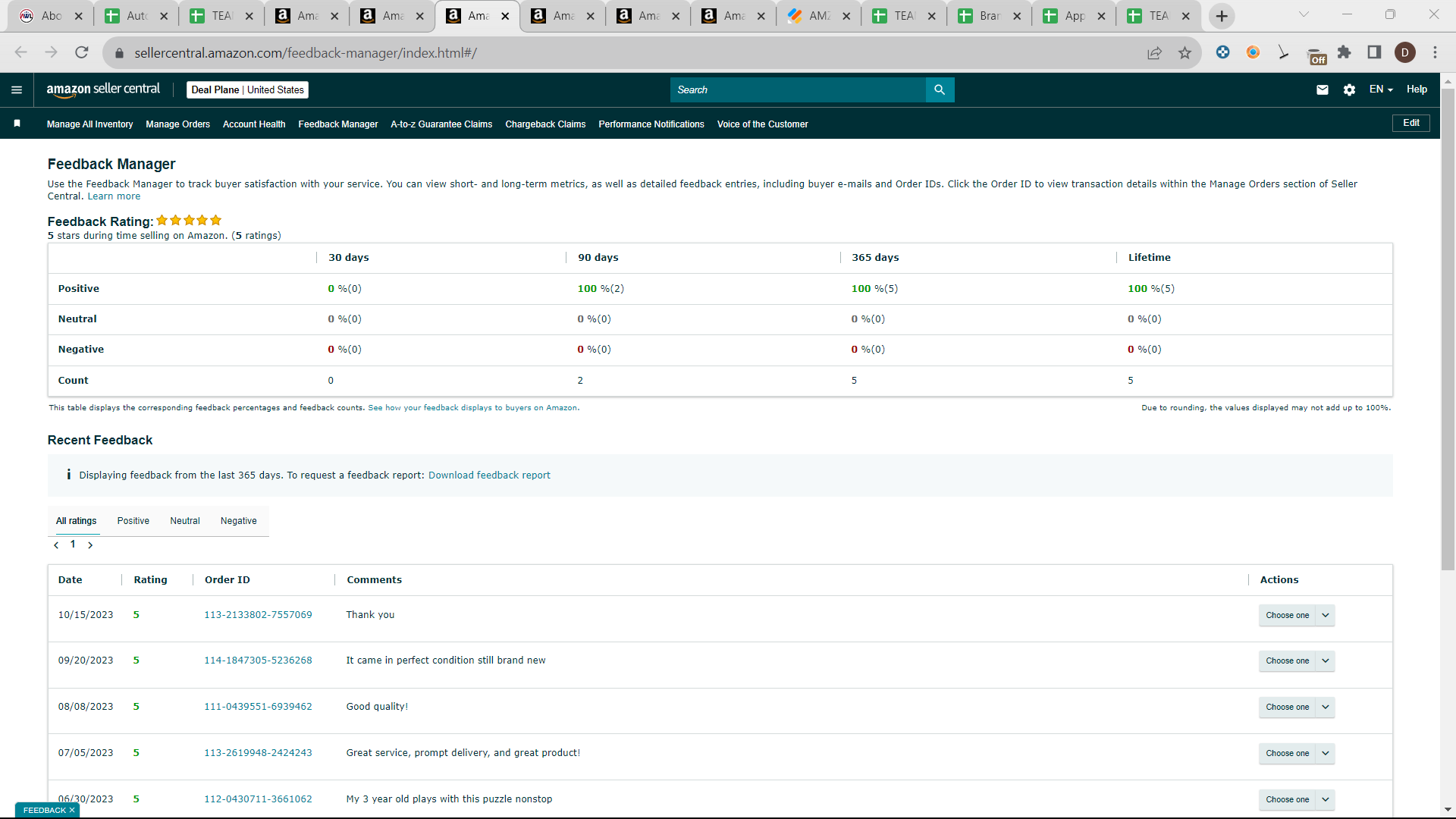Switch to the Negative ratings tab
1456x819 pixels.
[x=238, y=521]
